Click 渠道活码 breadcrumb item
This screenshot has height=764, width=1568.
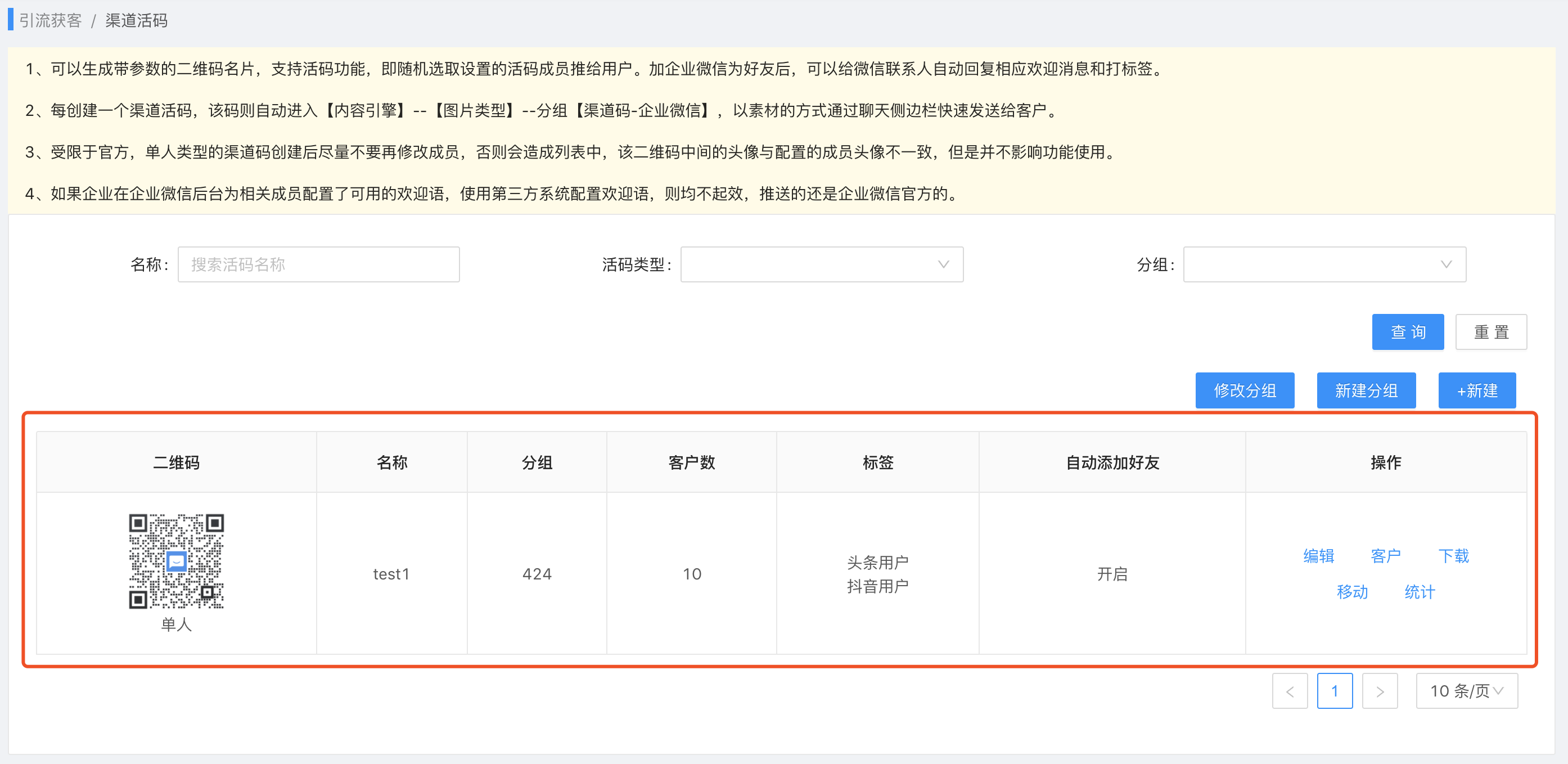tap(136, 21)
